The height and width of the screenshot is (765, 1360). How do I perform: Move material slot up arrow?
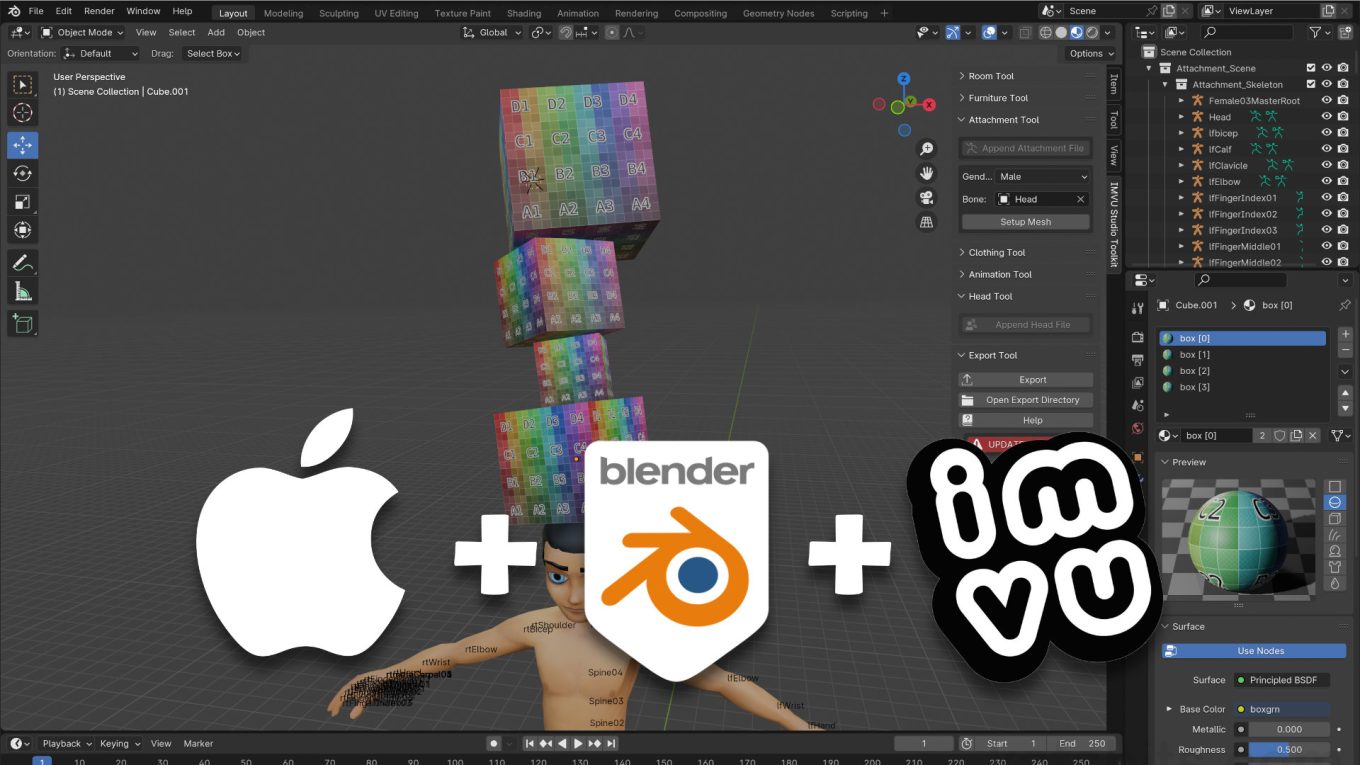click(x=1345, y=392)
